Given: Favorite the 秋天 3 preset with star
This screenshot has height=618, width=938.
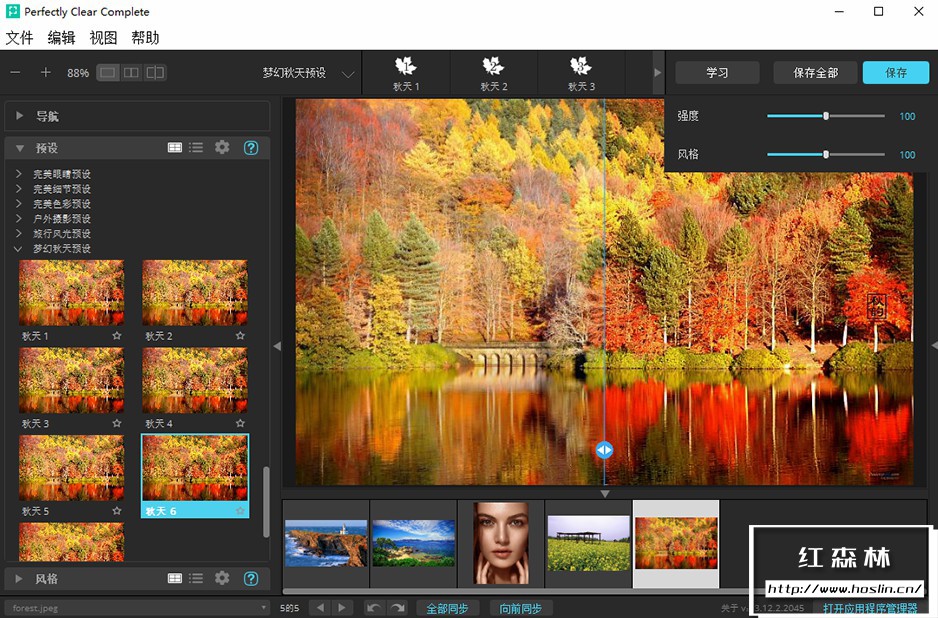Looking at the screenshot, I should 117,423.
